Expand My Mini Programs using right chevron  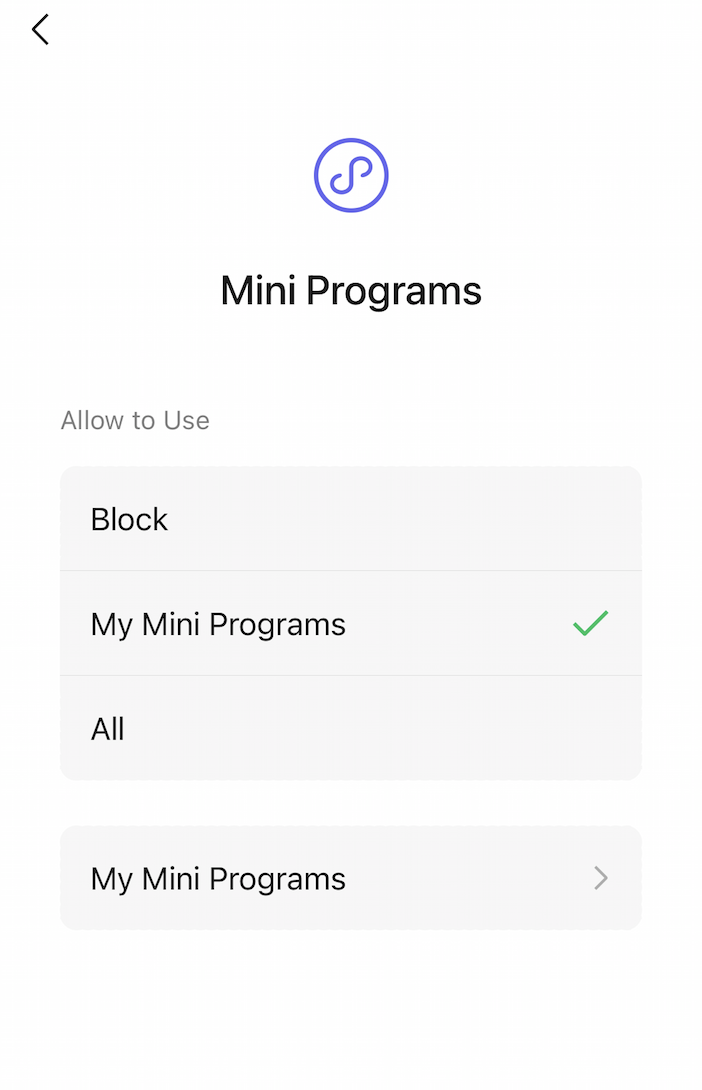click(x=600, y=878)
